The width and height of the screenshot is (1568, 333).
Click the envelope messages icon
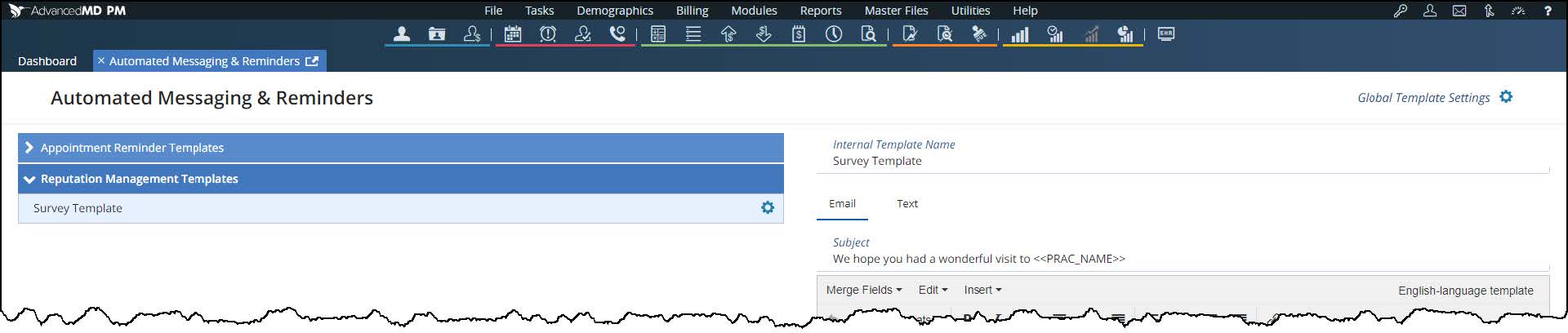(x=1459, y=11)
